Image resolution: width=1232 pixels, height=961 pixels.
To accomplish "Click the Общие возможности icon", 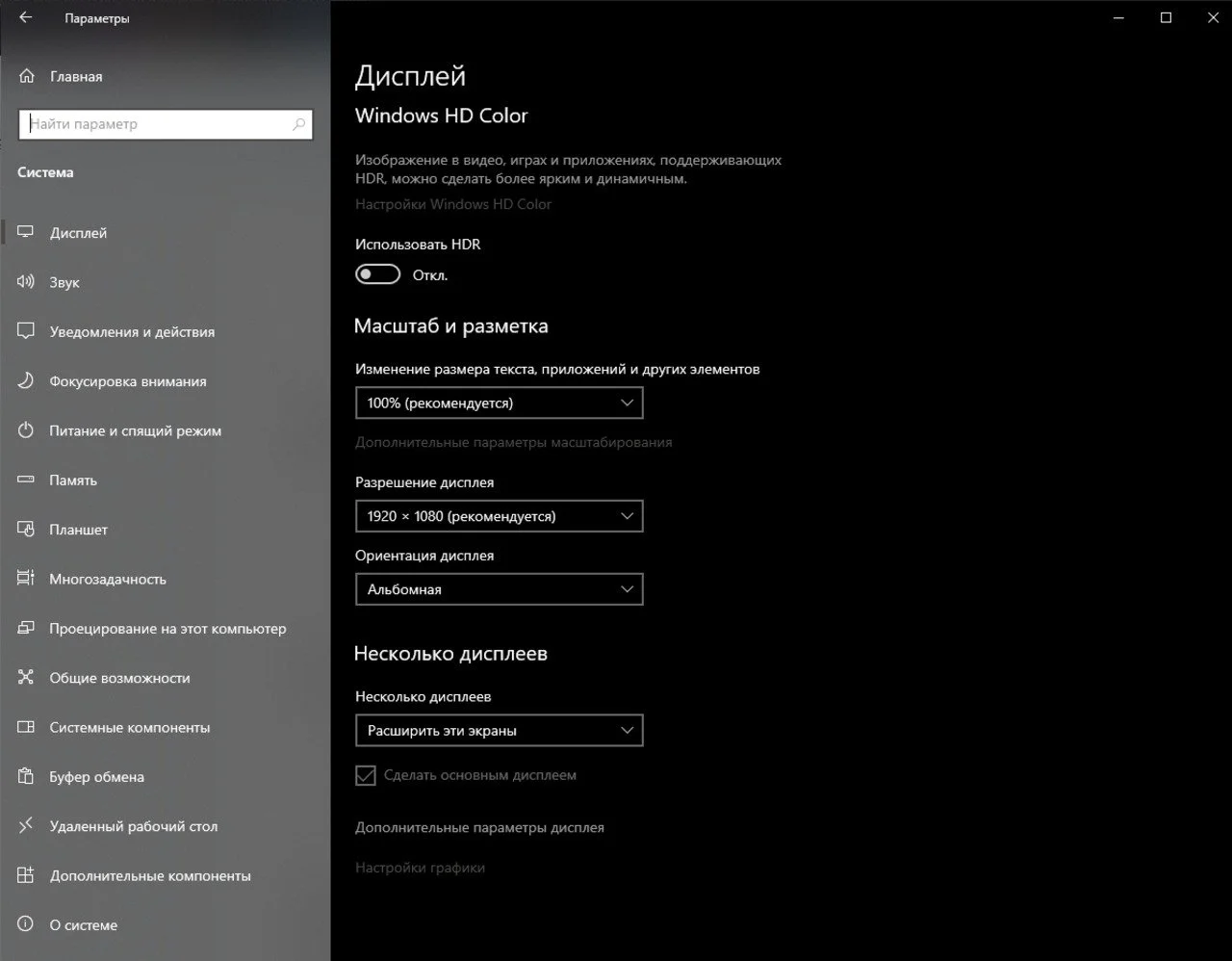I will (x=26, y=677).
